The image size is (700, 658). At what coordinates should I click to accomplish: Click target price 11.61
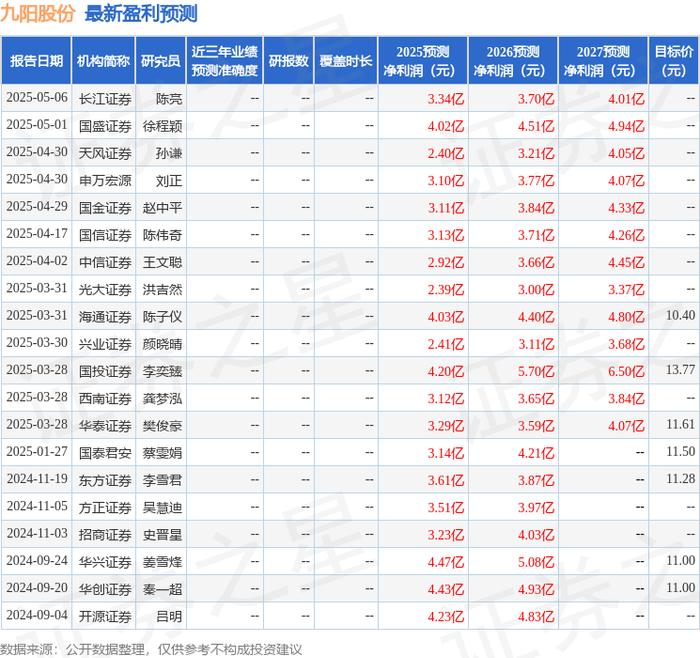pos(680,425)
